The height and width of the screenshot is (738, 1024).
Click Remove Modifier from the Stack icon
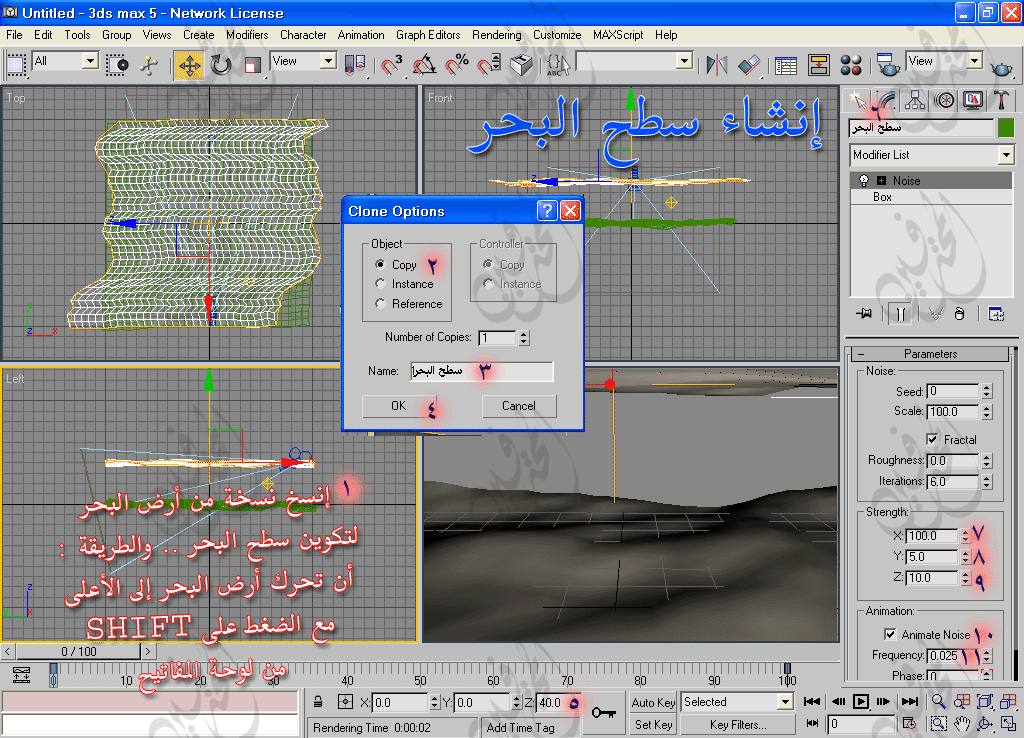pyautogui.click(x=959, y=313)
